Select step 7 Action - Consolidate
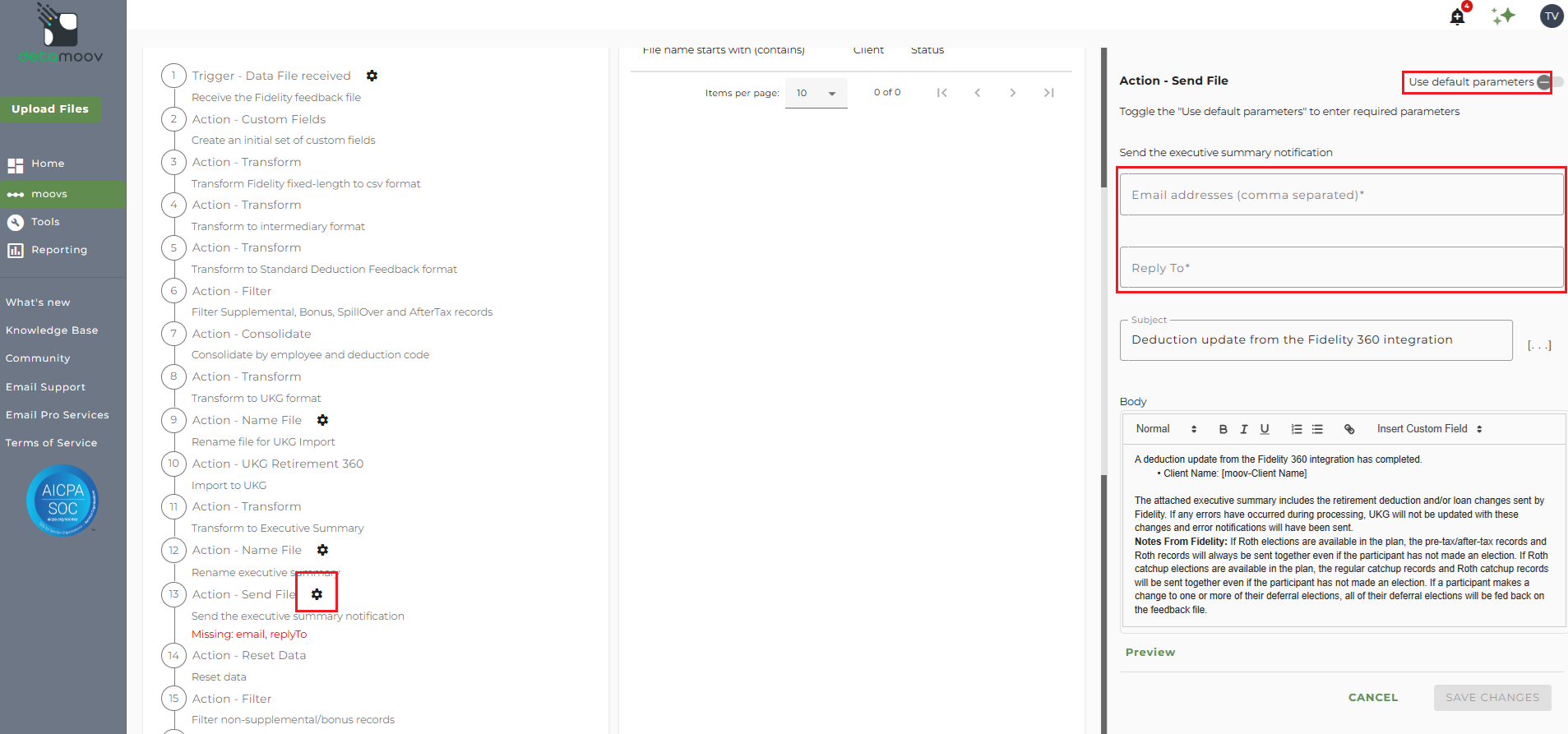Viewport: 1568px width, 734px height. click(251, 334)
